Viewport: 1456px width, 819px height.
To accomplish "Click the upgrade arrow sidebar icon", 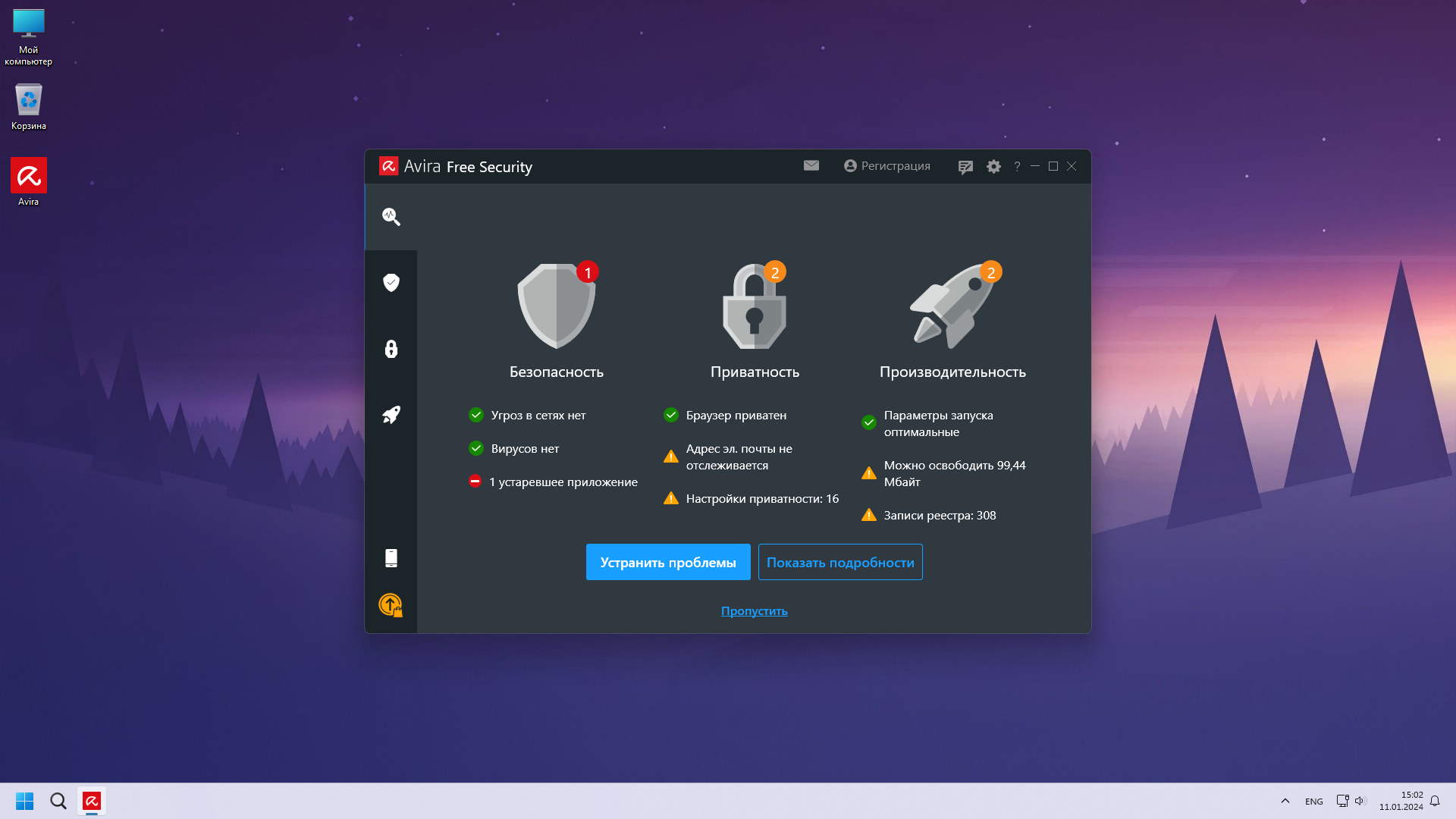I will pyautogui.click(x=391, y=604).
